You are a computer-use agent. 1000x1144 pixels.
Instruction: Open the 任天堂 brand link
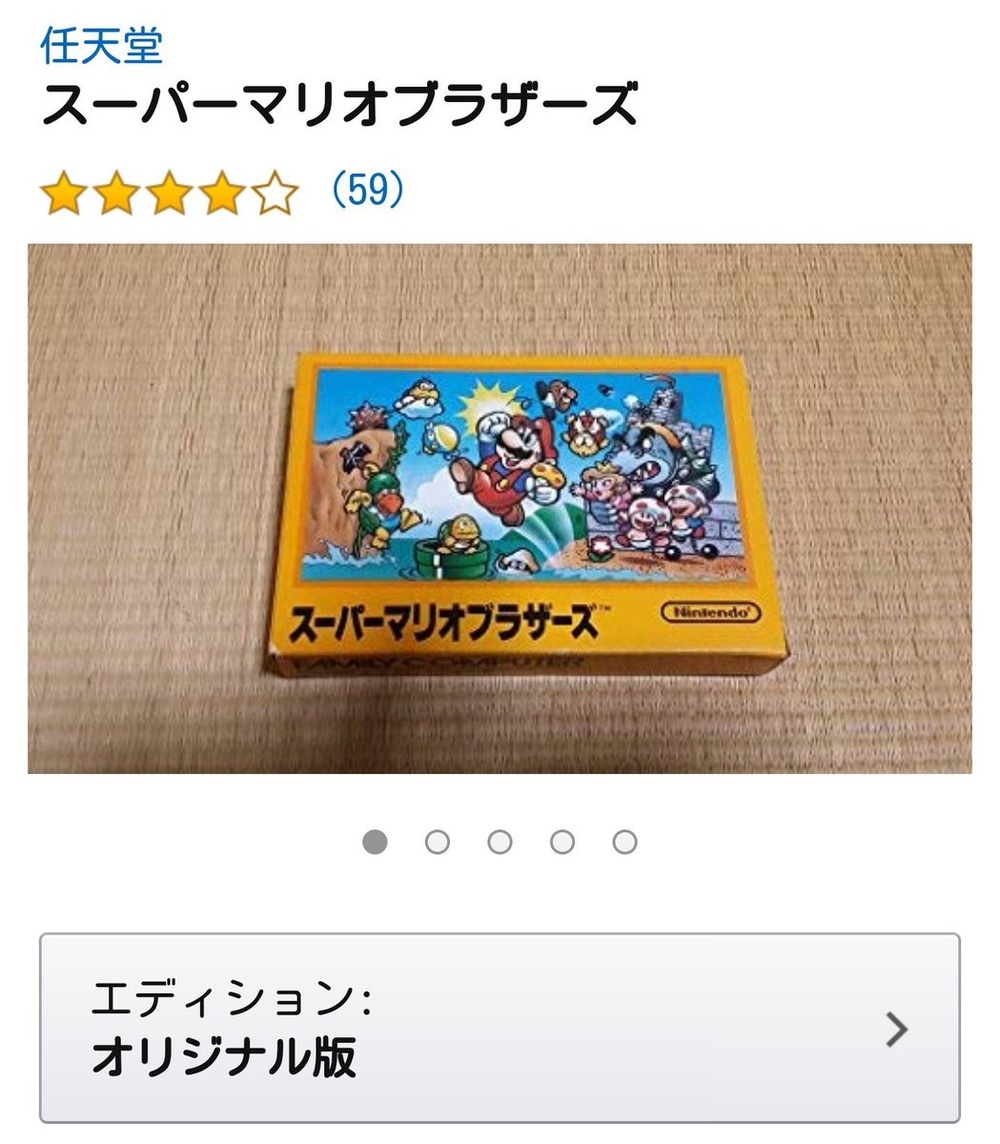(x=101, y=46)
